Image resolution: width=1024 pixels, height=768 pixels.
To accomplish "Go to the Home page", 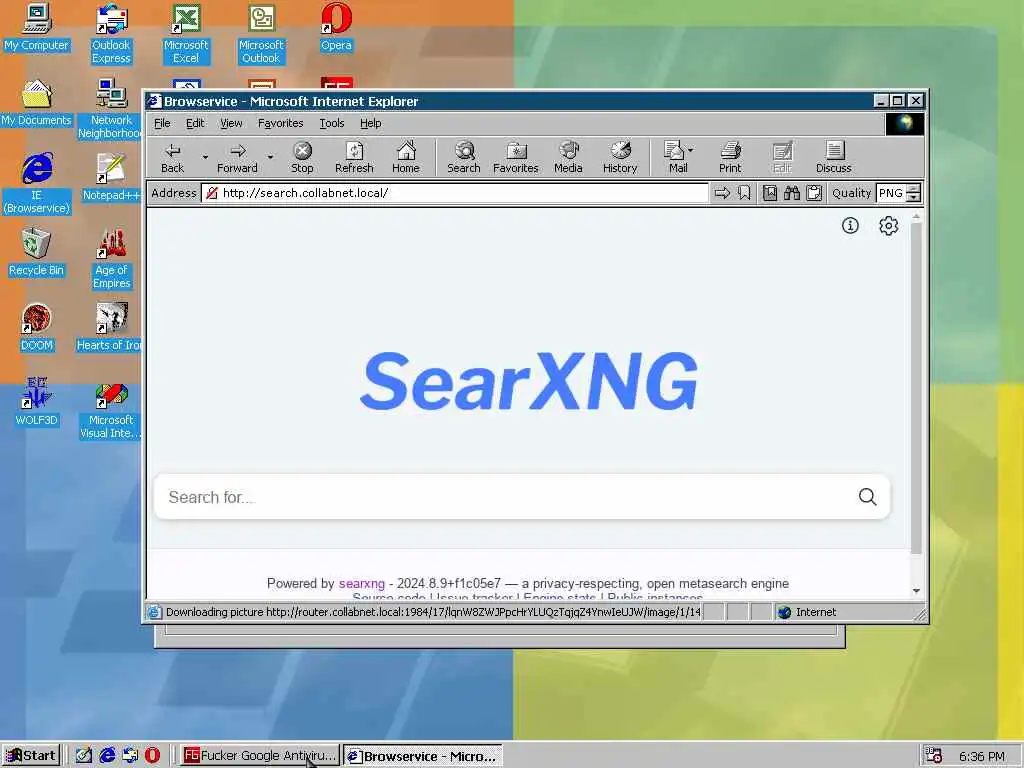I will [406, 157].
